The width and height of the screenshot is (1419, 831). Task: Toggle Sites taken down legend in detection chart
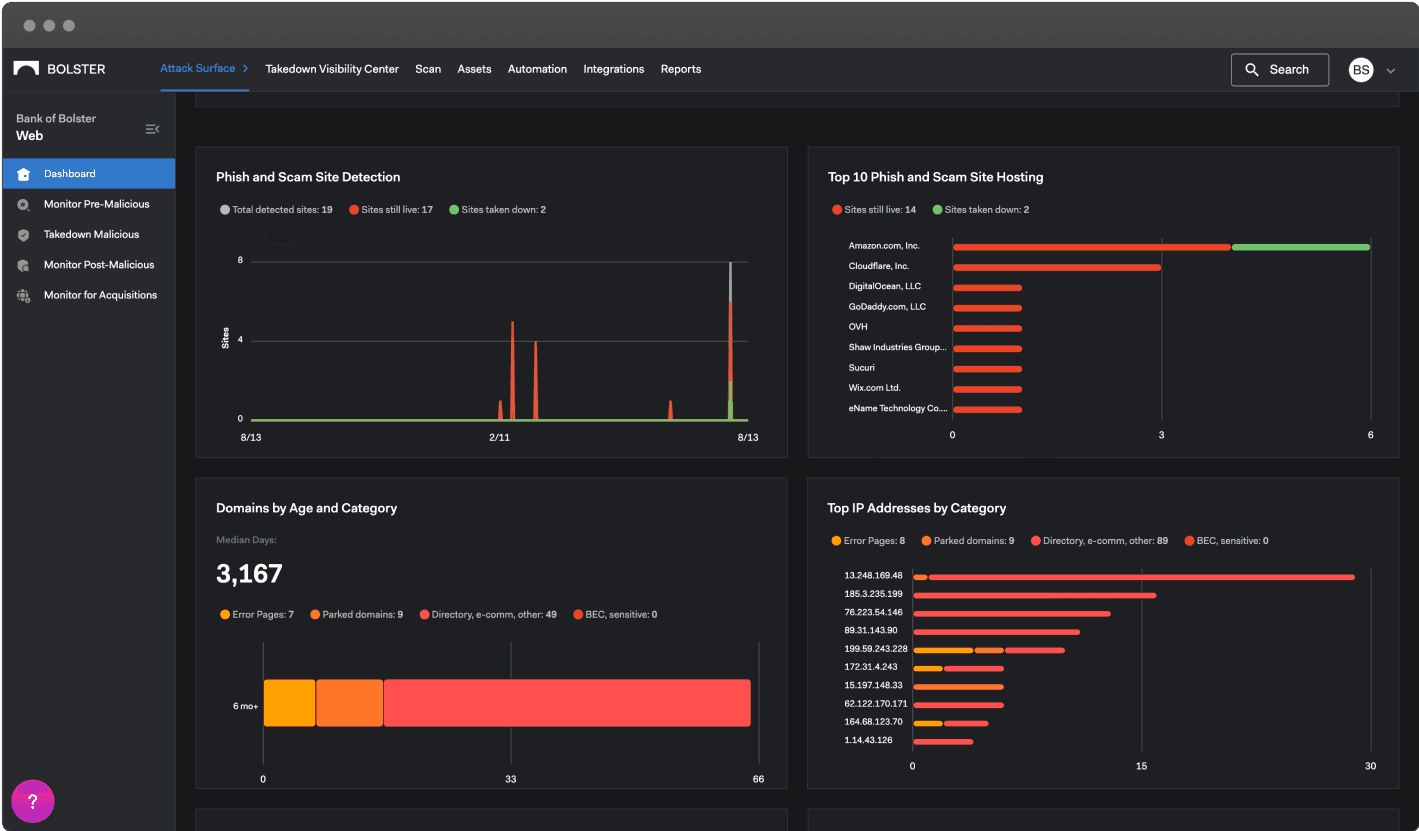[x=497, y=210]
